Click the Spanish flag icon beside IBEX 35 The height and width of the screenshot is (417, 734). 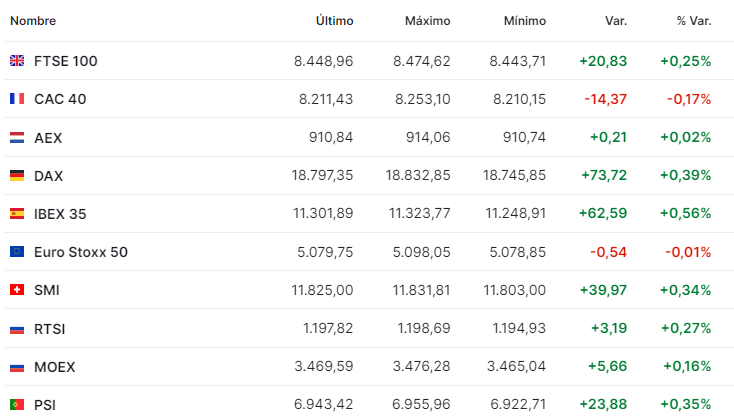click(17, 214)
